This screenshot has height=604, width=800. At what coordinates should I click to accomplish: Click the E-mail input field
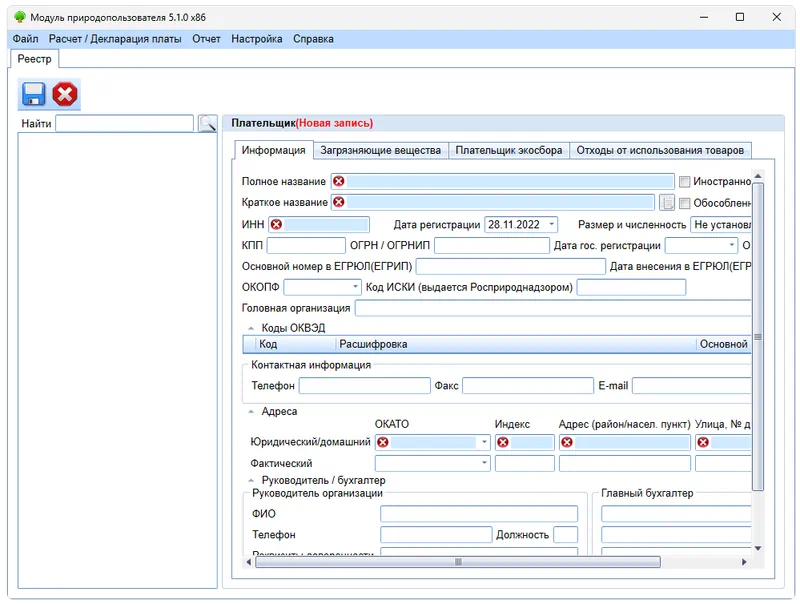(x=692, y=386)
